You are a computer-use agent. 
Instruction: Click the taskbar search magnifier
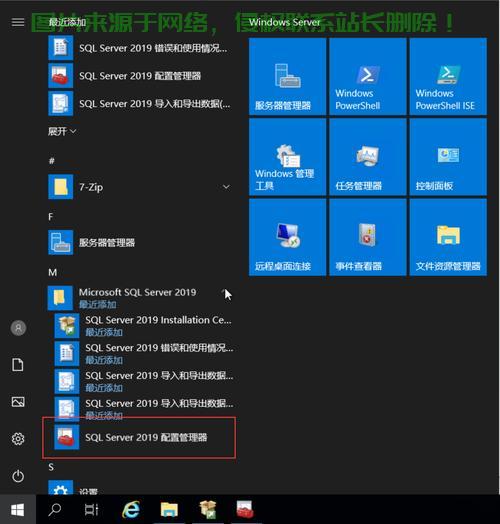[55, 510]
